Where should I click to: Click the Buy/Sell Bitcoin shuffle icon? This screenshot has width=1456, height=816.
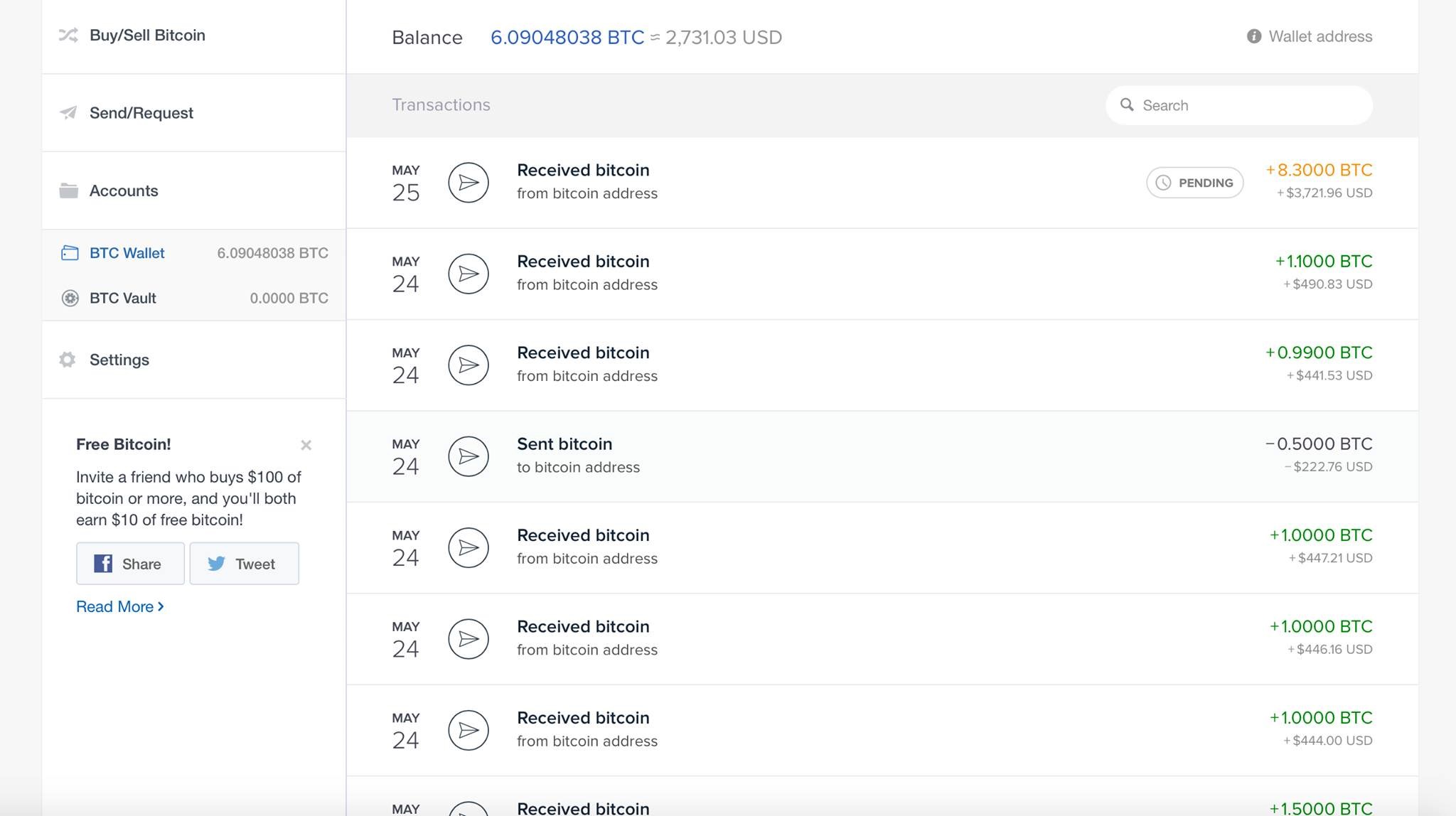point(68,35)
